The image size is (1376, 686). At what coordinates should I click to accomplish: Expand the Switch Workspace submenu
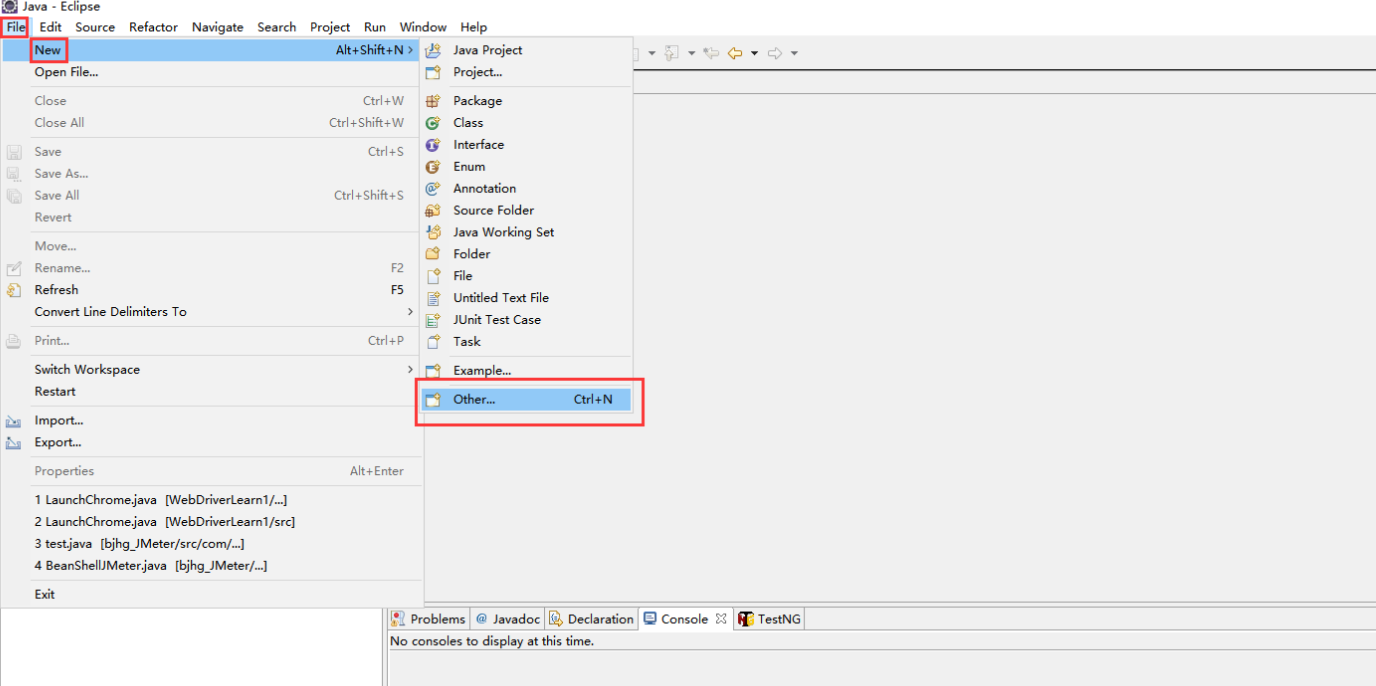pos(410,370)
